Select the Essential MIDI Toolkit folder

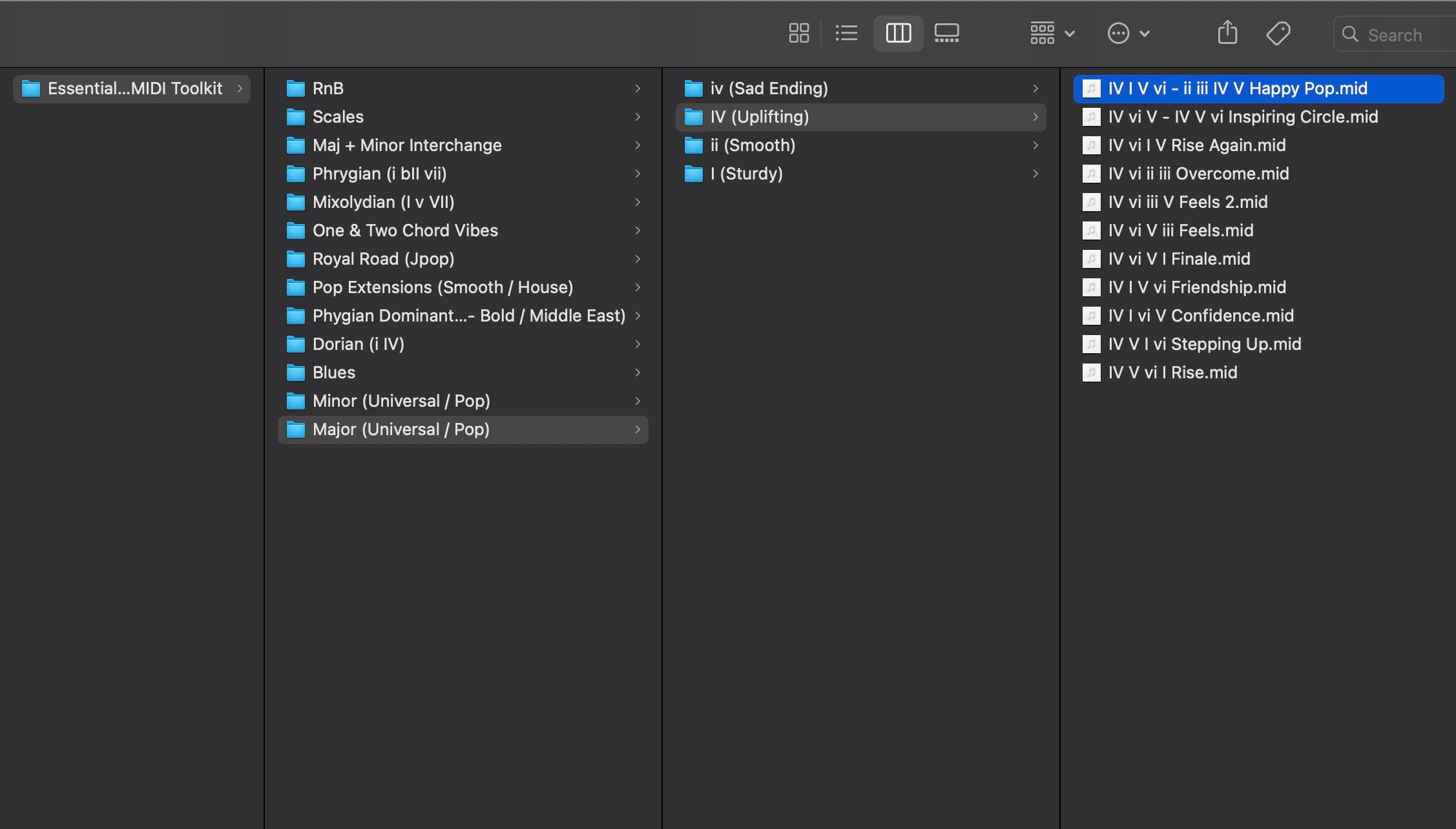pos(134,88)
